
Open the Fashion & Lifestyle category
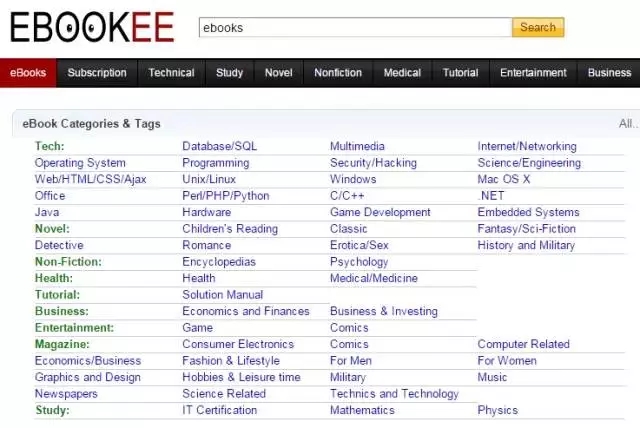pos(231,361)
